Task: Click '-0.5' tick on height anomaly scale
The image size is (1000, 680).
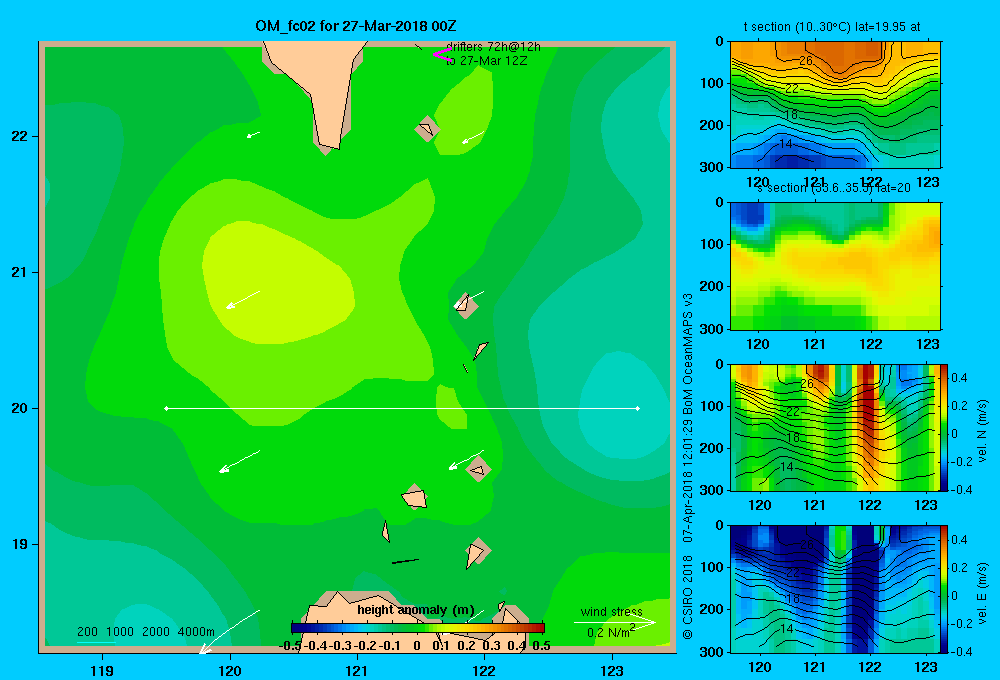Action: (x=290, y=646)
